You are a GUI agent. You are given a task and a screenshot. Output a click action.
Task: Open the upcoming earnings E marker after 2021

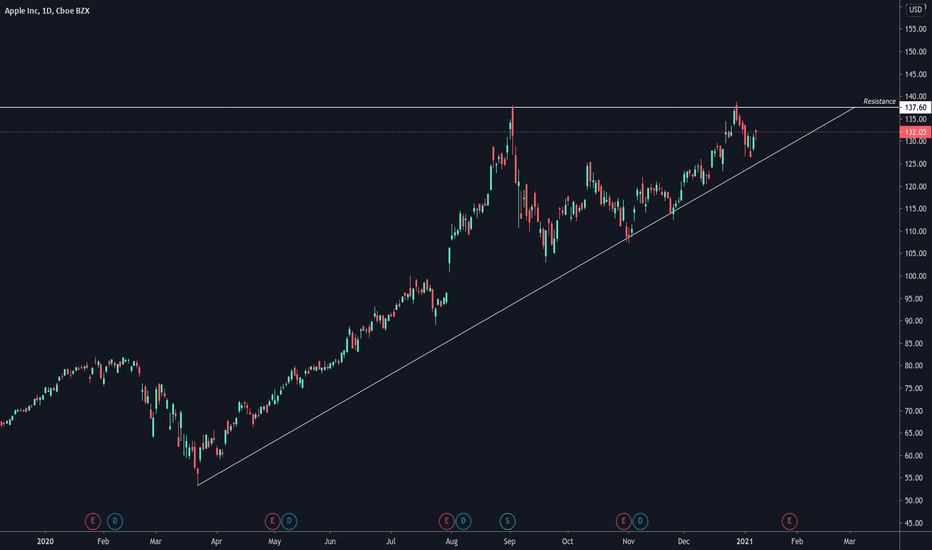[x=789, y=521]
